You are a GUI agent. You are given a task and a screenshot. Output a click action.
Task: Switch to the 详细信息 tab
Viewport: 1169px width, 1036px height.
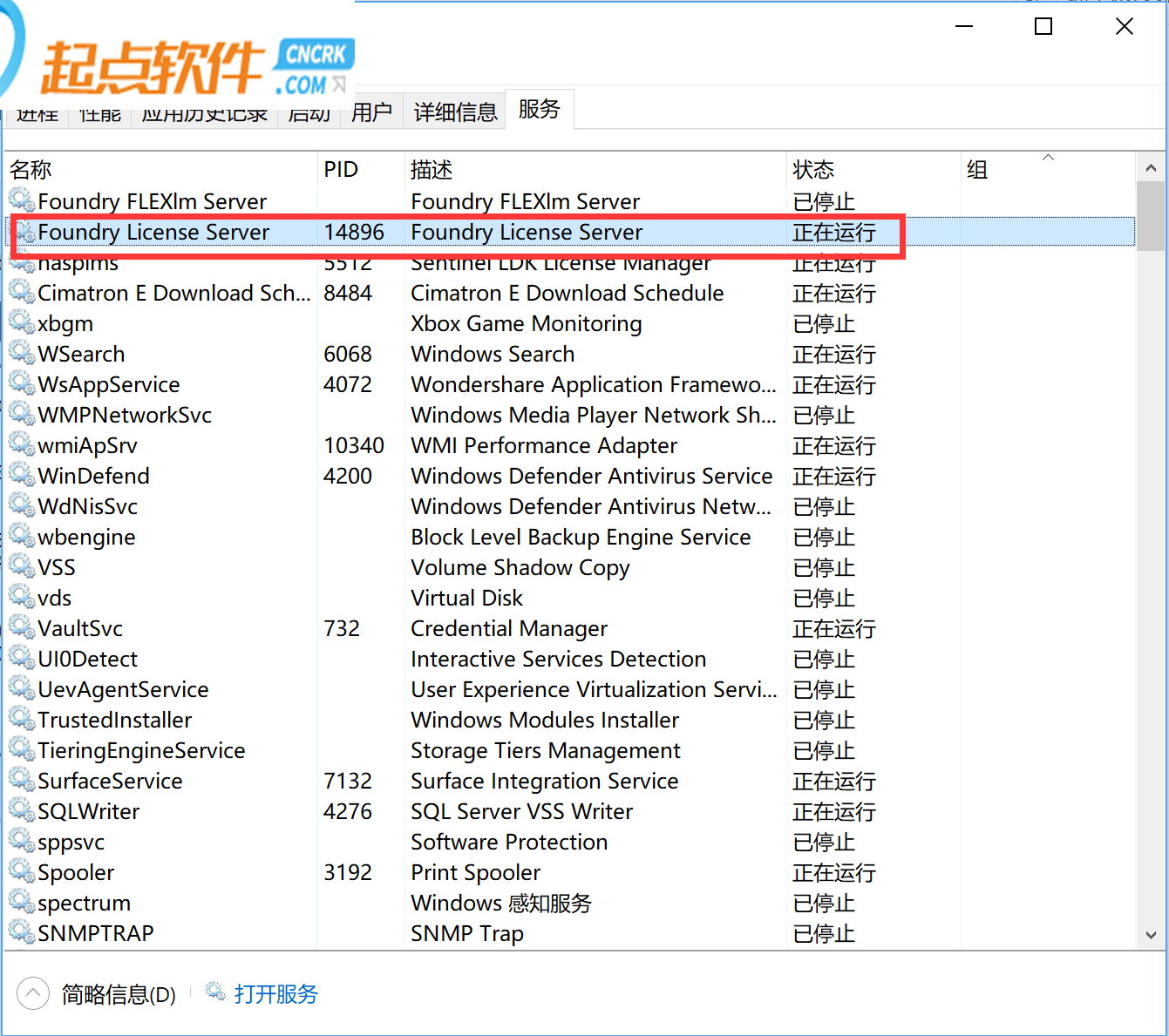[455, 112]
